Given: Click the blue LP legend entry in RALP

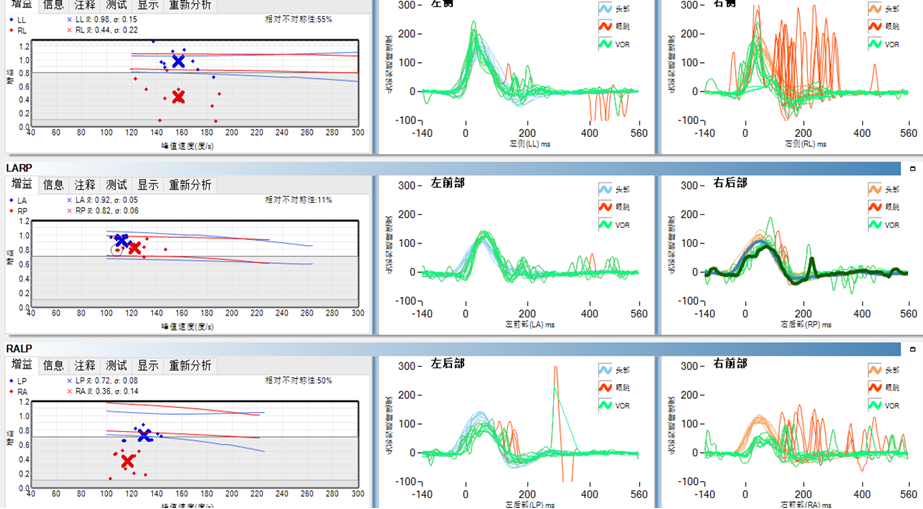Looking at the screenshot, I should [x=18, y=381].
